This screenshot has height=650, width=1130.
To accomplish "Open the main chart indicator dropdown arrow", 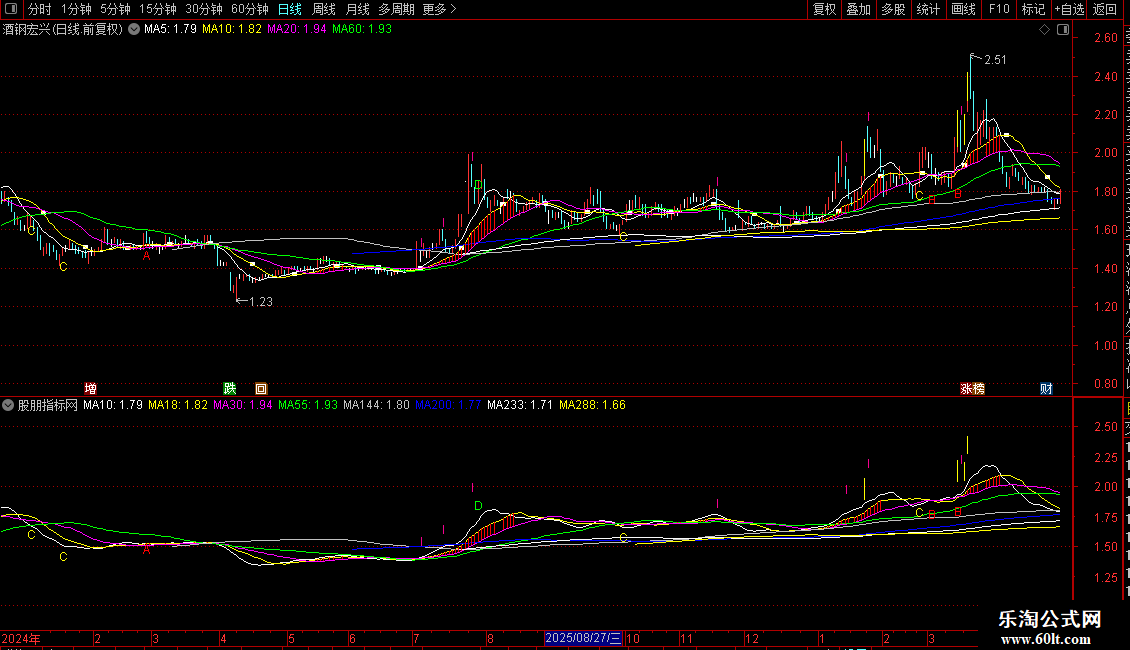I will point(134,30).
